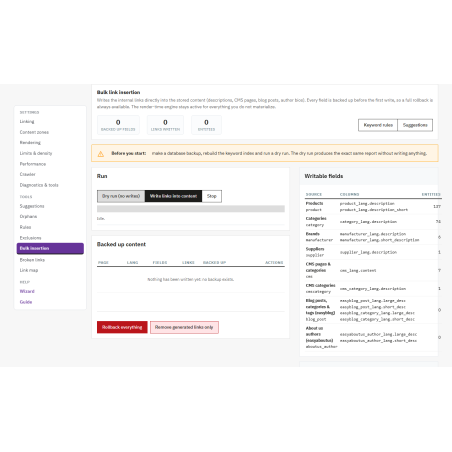Click the Suppliers row in Writable fields
452x452 pixels.
[373, 252]
